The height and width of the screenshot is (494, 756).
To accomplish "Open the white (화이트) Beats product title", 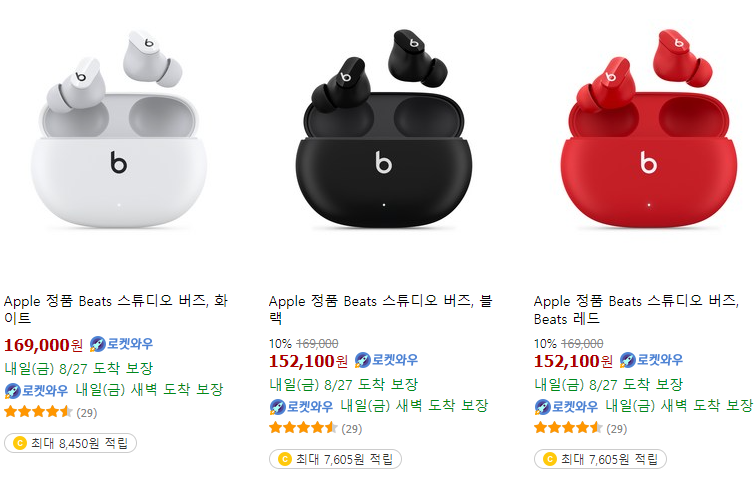I will 116,309.
